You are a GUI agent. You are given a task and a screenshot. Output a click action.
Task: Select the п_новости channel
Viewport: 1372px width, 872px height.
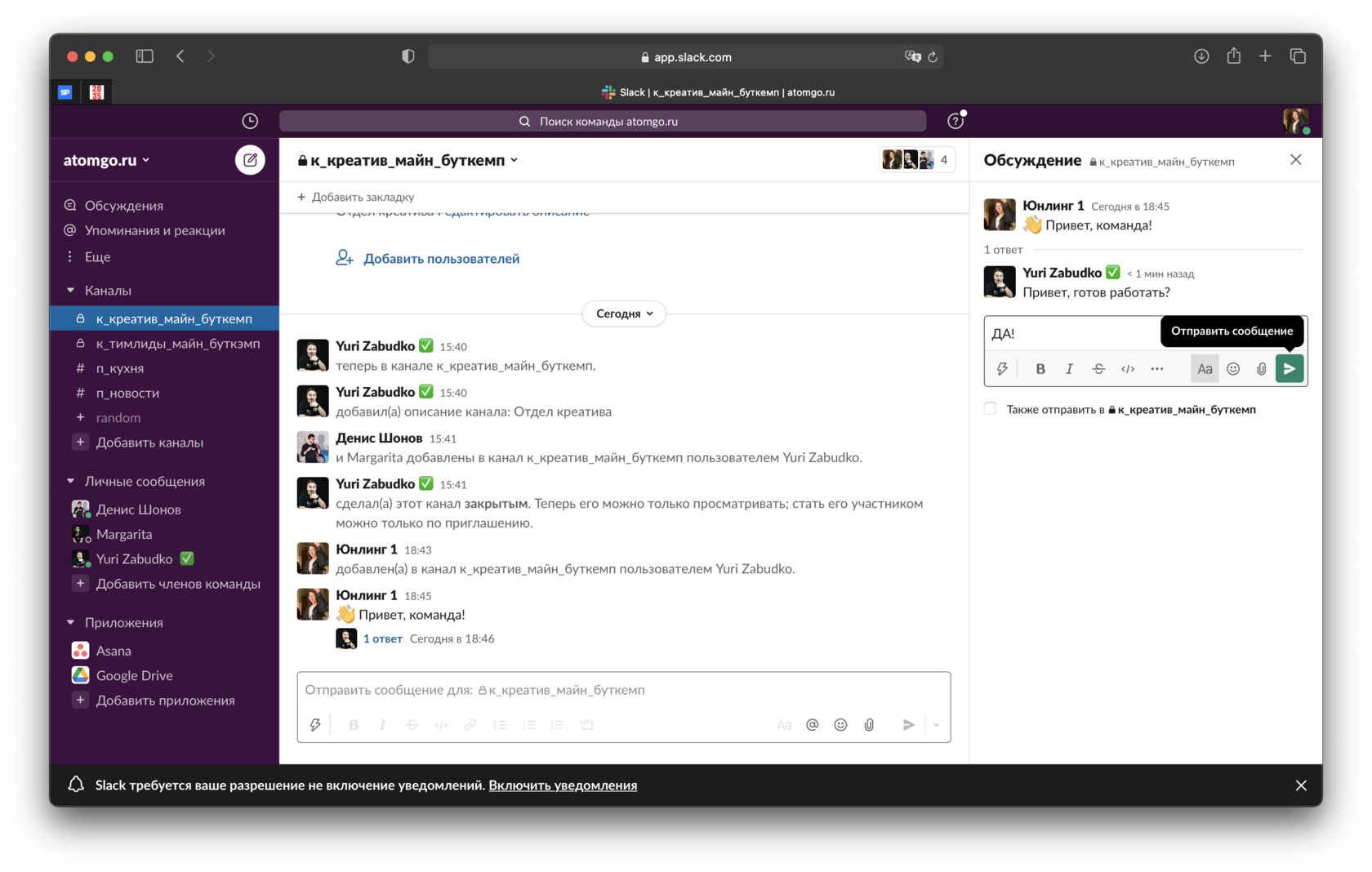click(x=164, y=394)
